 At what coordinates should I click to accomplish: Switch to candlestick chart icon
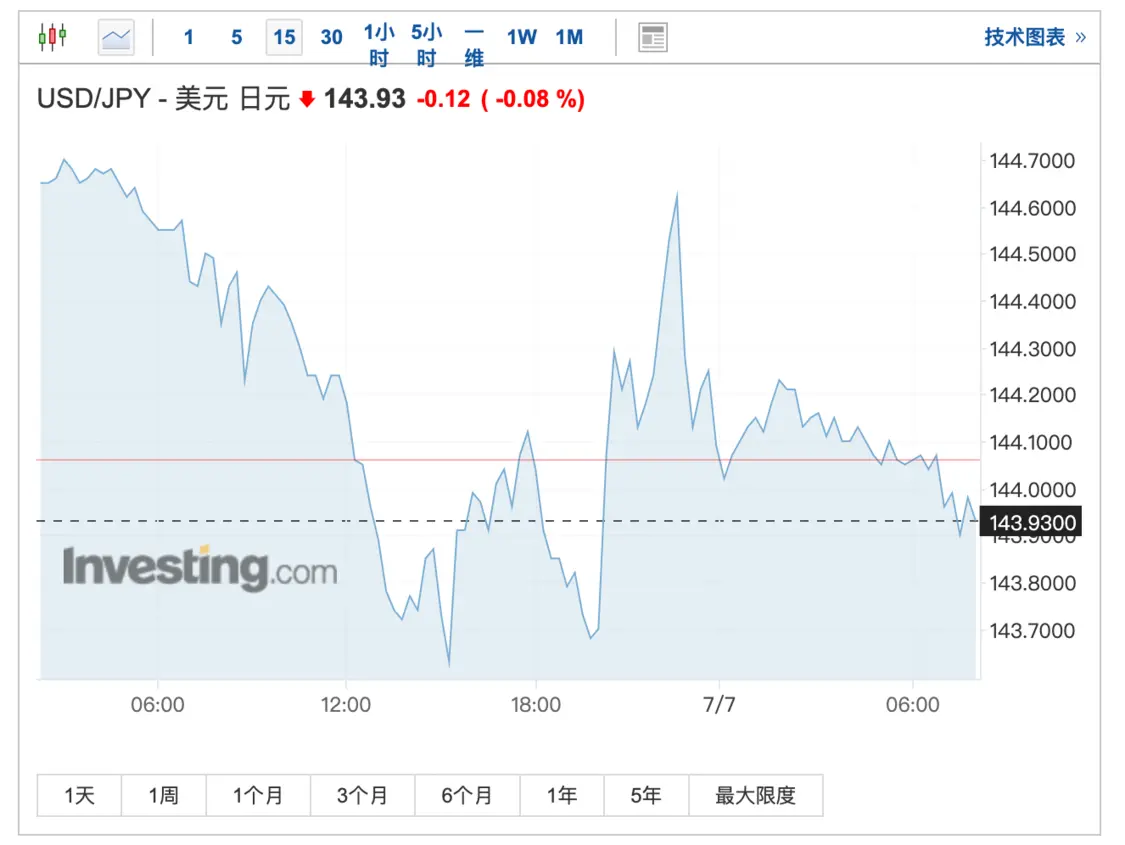[x=53, y=37]
